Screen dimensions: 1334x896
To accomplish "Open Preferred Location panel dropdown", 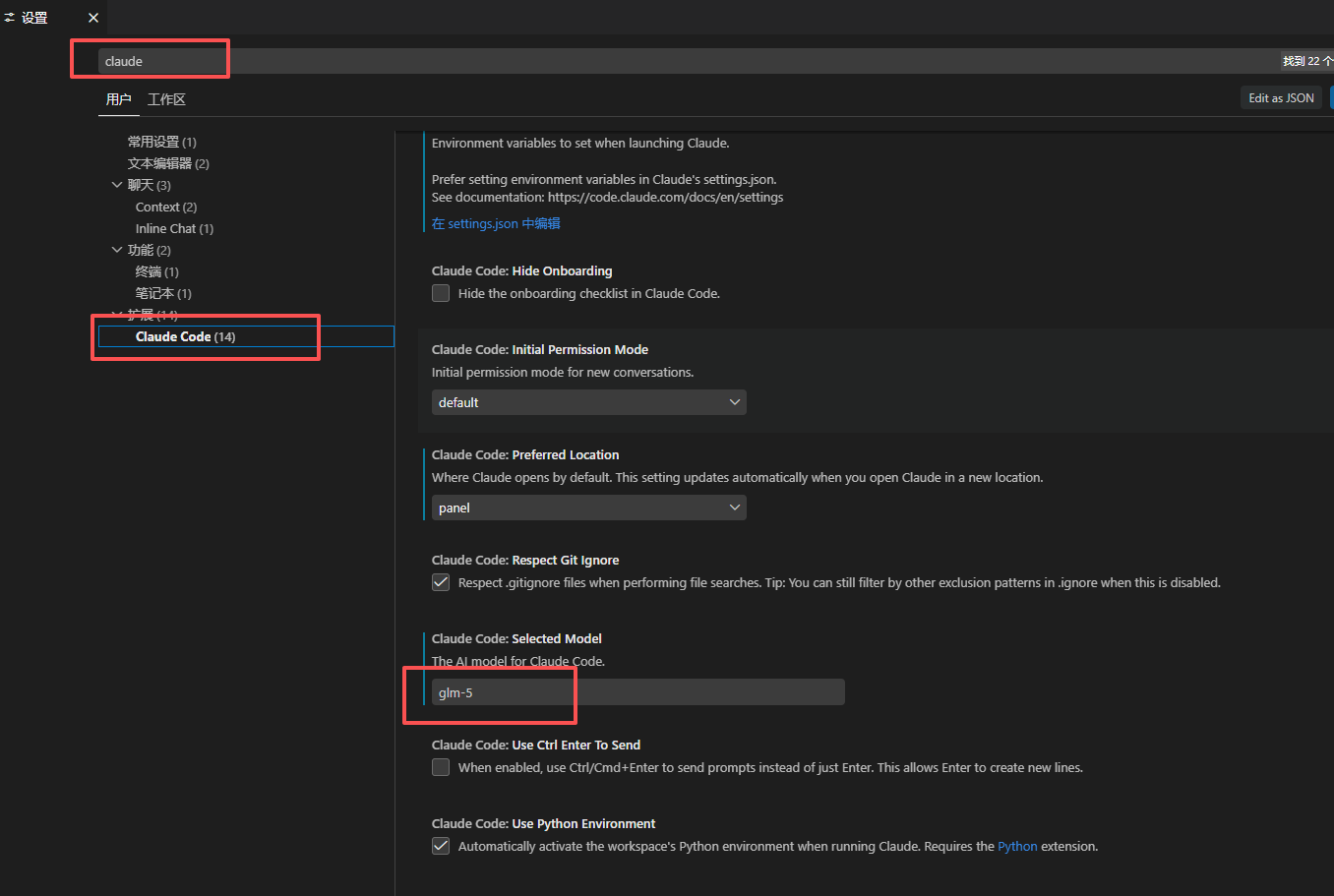I will (588, 508).
